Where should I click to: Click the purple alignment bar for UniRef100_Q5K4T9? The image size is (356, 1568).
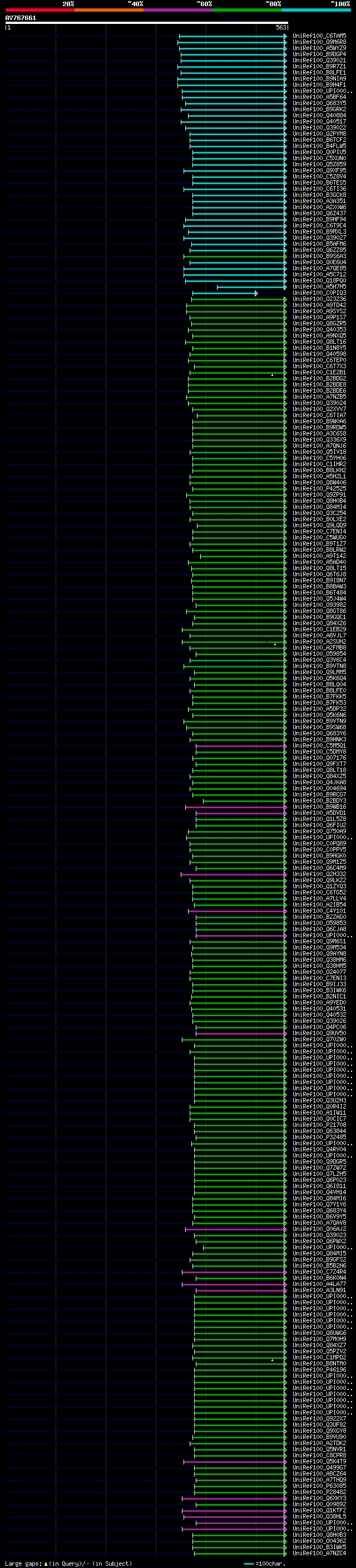click(x=235, y=1461)
